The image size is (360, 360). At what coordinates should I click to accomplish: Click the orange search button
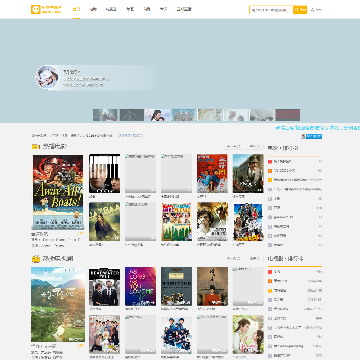coord(300,10)
